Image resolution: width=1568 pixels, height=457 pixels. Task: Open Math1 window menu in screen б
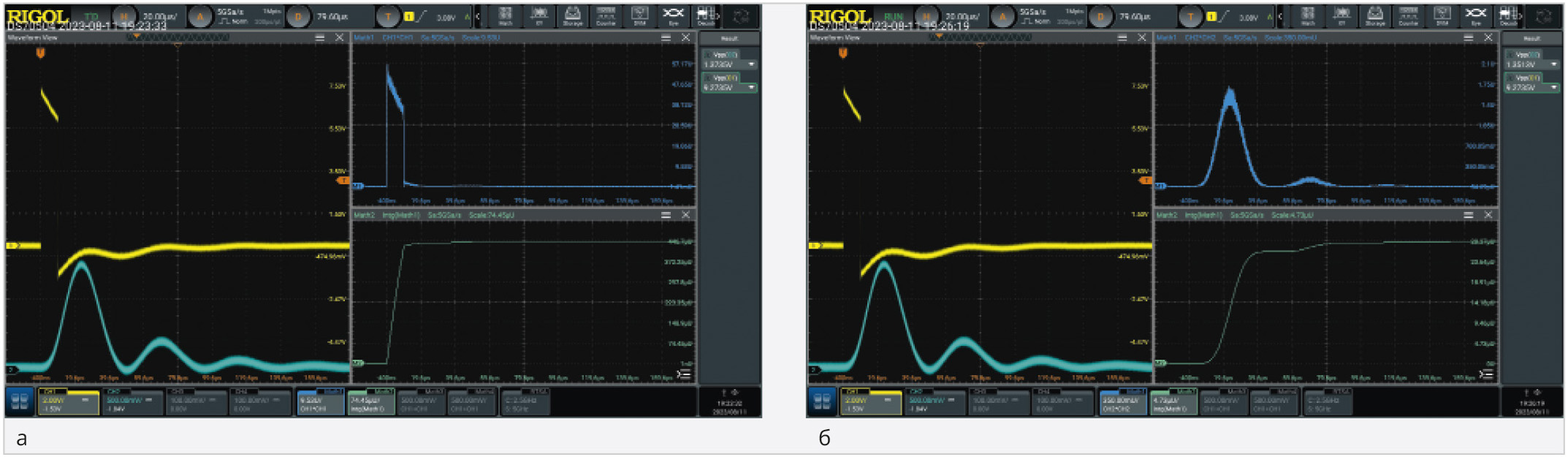click(1469, 37)
